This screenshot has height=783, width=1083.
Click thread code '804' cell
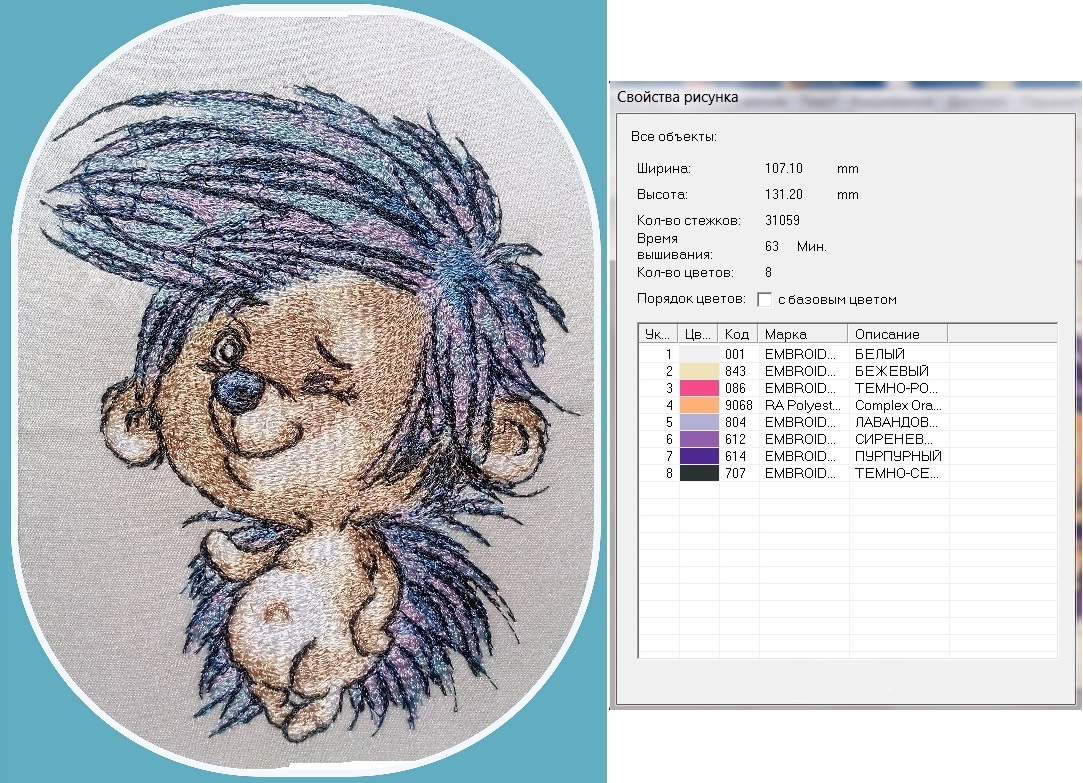735,422
